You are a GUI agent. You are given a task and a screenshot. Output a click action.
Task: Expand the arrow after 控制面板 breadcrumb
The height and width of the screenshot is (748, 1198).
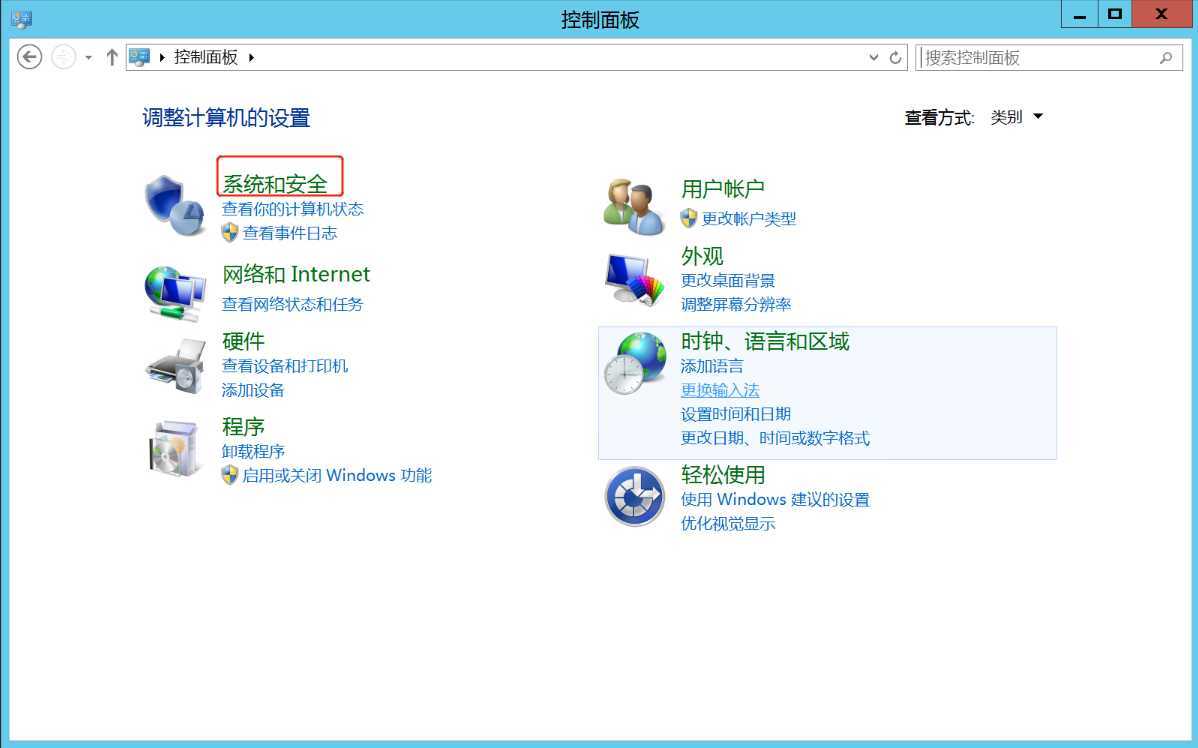click(x=251, y=57)
